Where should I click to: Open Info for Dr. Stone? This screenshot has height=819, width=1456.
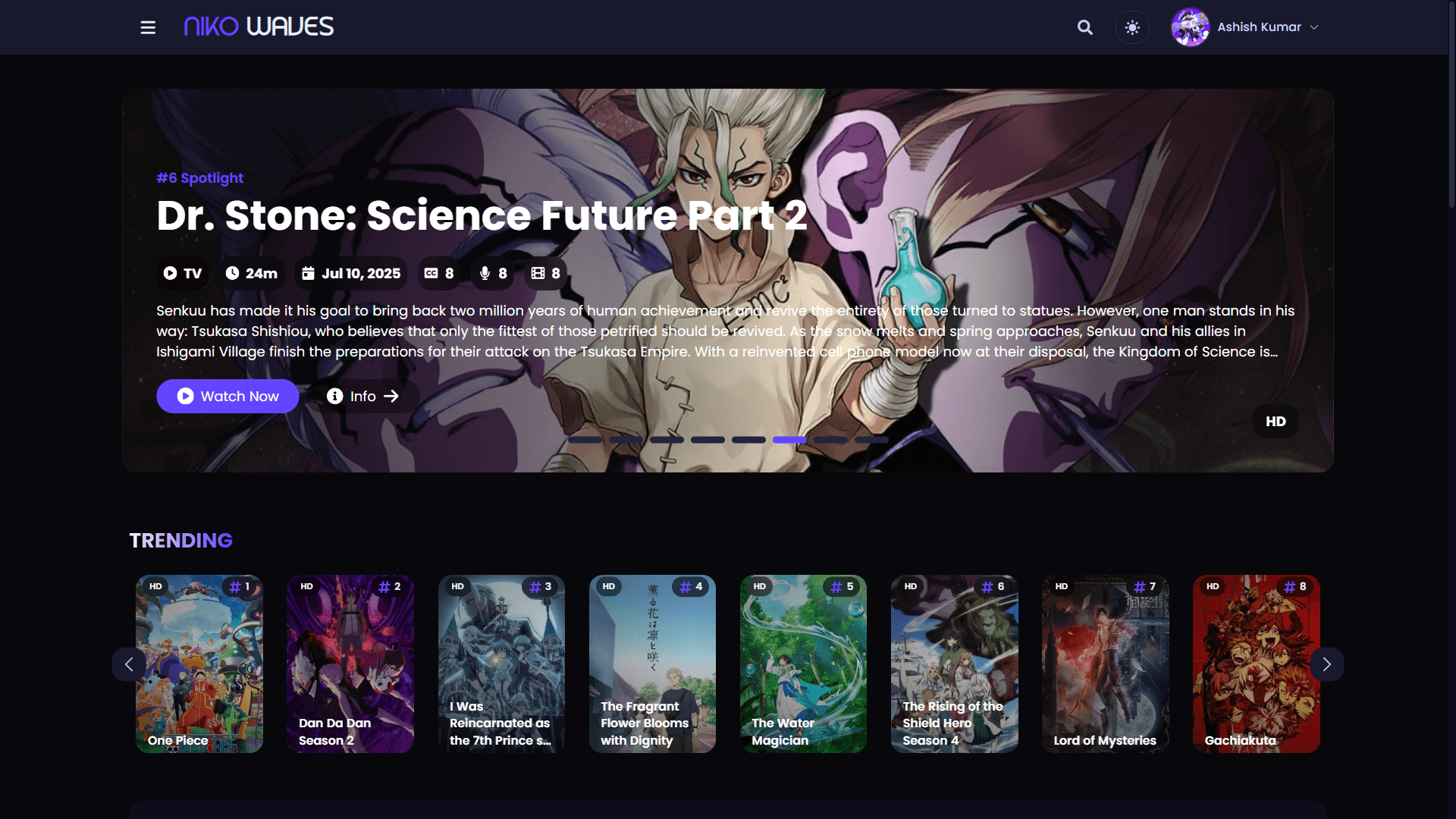pos(362,396)
